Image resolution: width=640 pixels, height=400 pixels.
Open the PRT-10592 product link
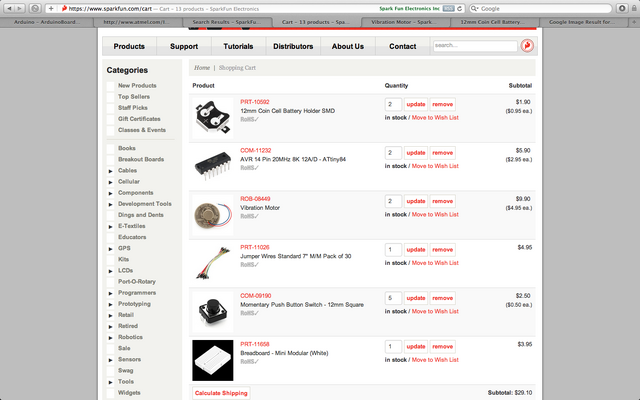pos(255,102)
